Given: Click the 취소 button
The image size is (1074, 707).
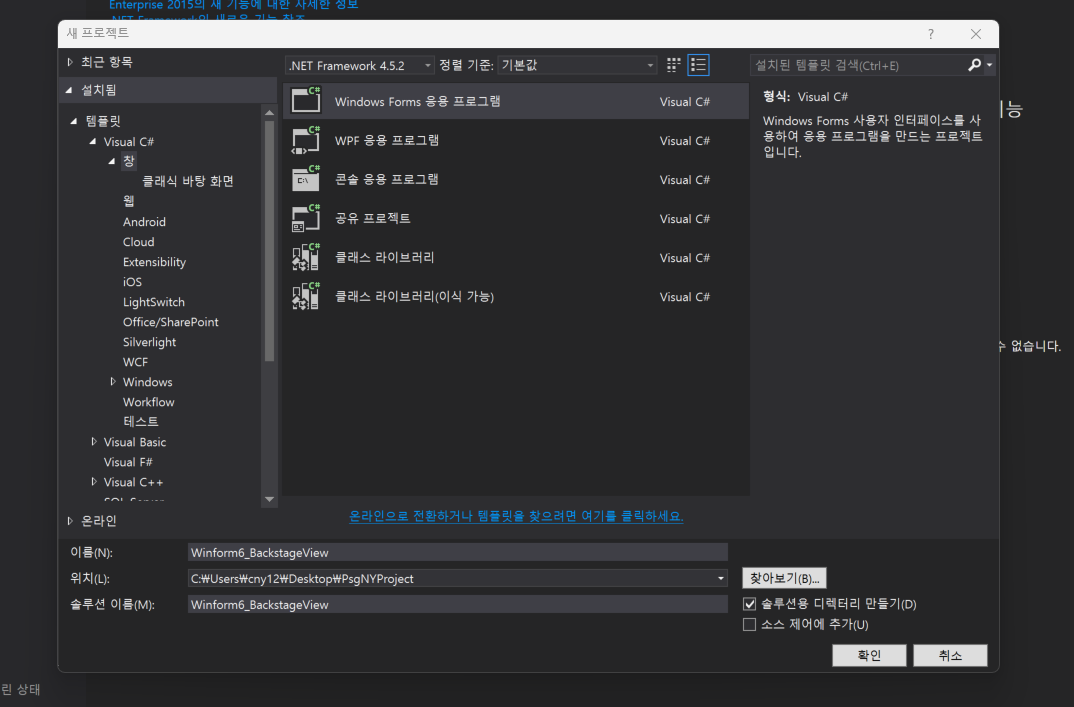Looking at the screenshot, I should tap(950, 655).
